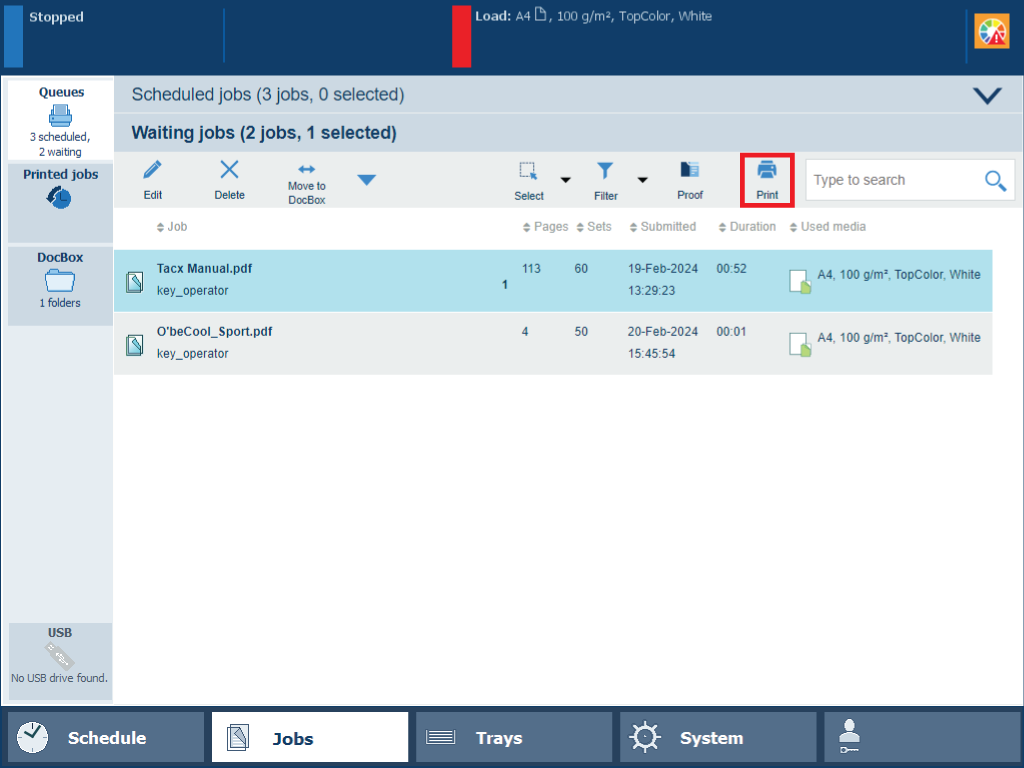Click the search magnifier icon
This screenshot has width=1024, height=768.
pyautogui.click(x=994, y=180)
